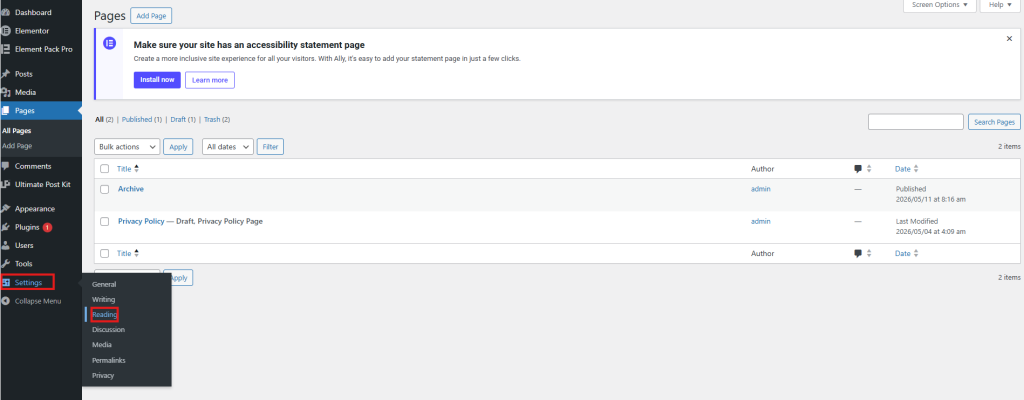The height and width of the screenshot is (400, 1024).
Task: Open the Tools wrench icon
Action: [6, 264]
